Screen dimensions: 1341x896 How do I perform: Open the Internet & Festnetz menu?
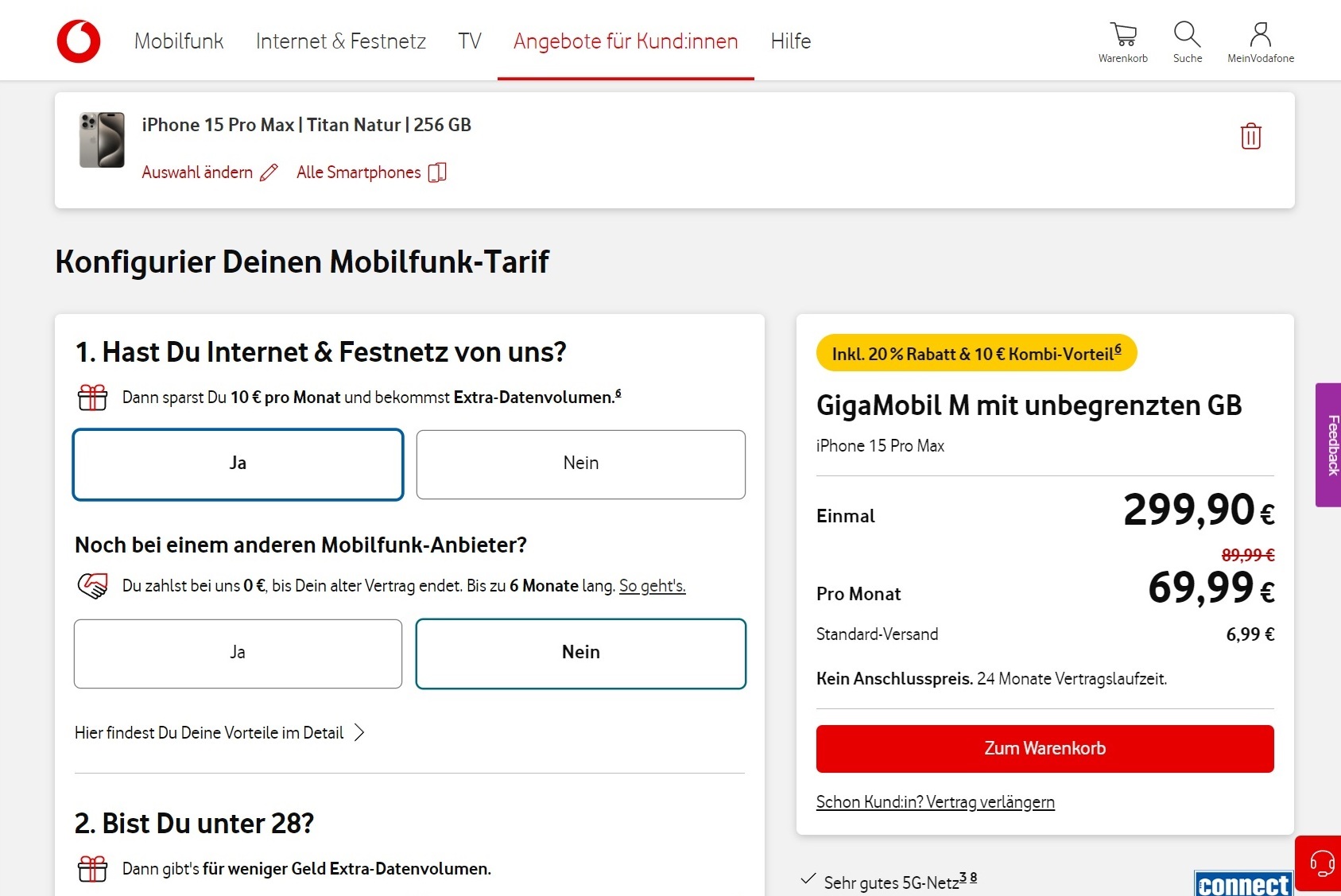[341, 41]
